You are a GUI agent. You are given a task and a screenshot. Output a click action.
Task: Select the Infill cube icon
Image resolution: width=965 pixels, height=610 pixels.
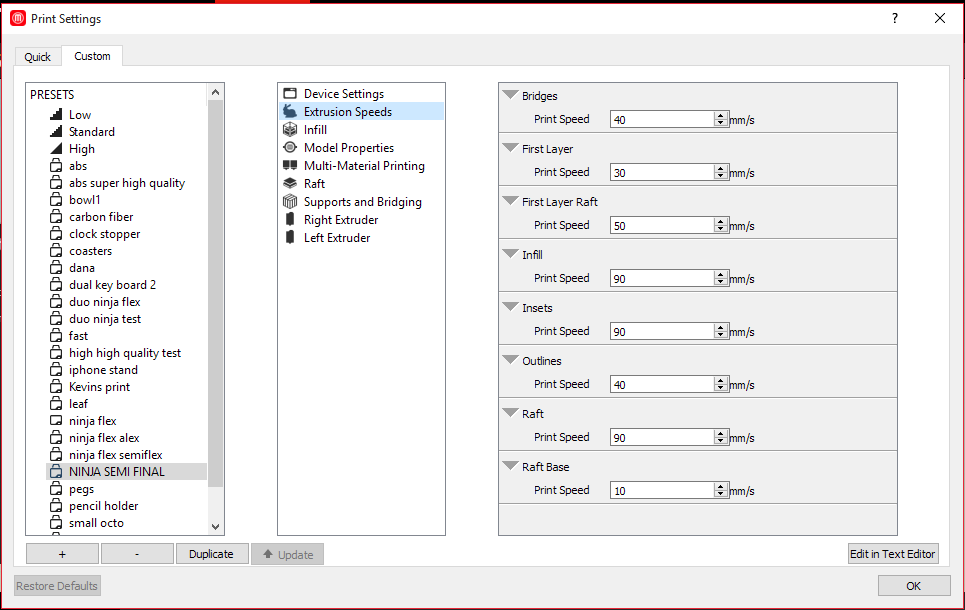click(x=290, y=130)
